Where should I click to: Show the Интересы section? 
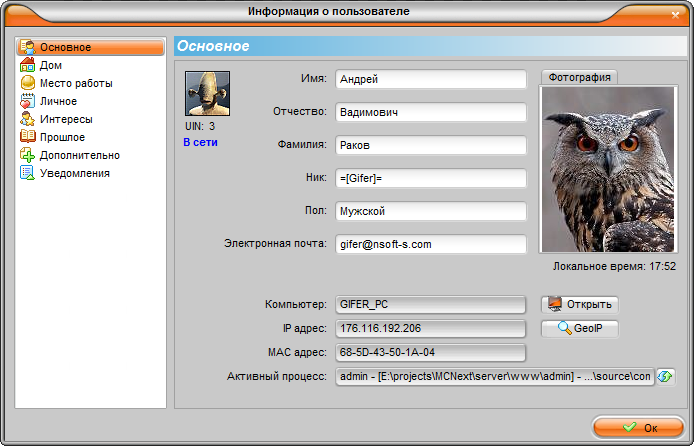(66, 119)
